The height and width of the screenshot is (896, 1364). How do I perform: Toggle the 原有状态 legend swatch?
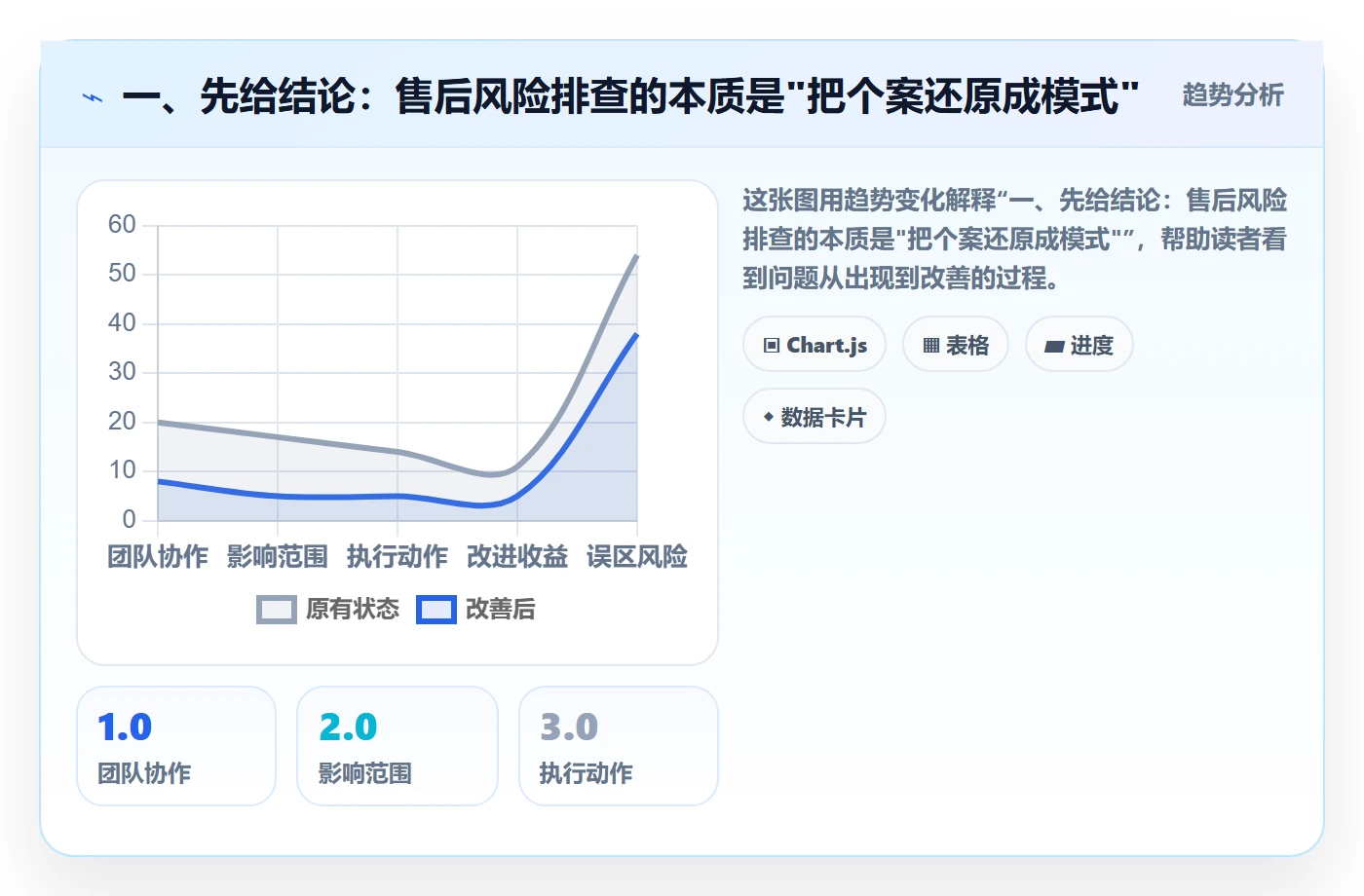(277, 610)
